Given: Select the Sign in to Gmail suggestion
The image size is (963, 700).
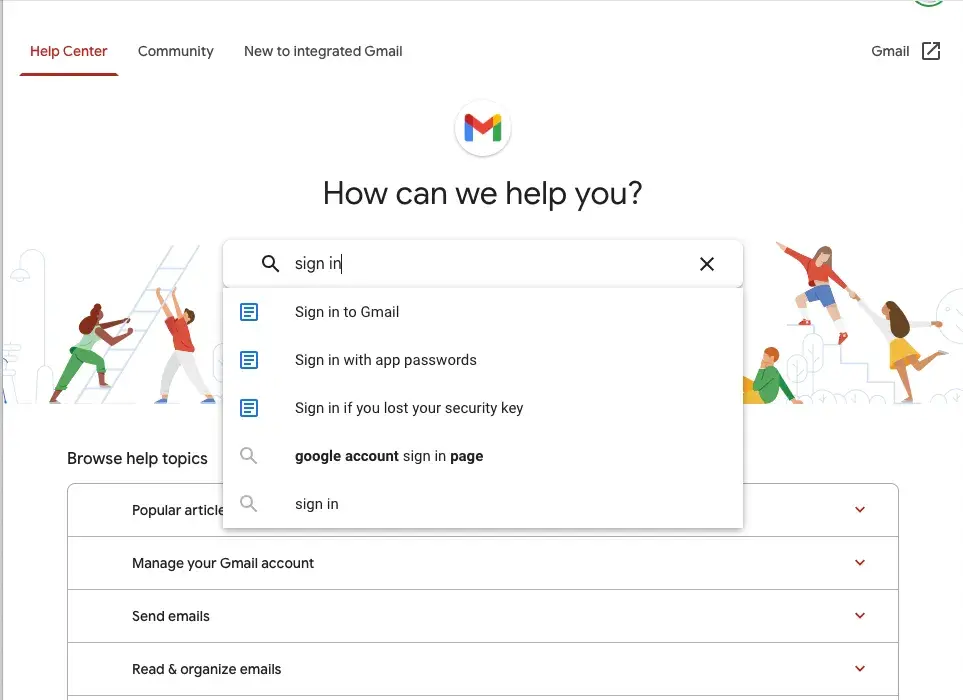Looking at the screenshot, I should (x=347, y=311).
